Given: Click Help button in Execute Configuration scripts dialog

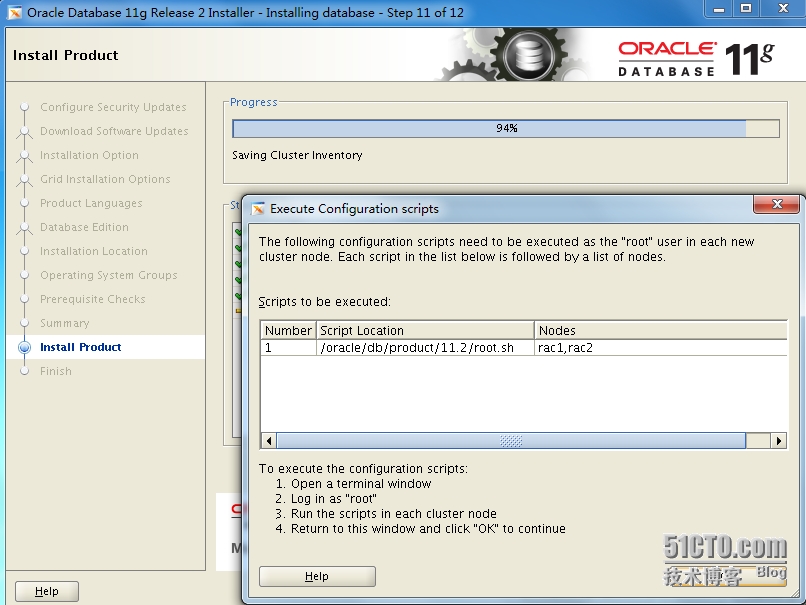Looking at the screenshot, I should click(x=317, y=576).
